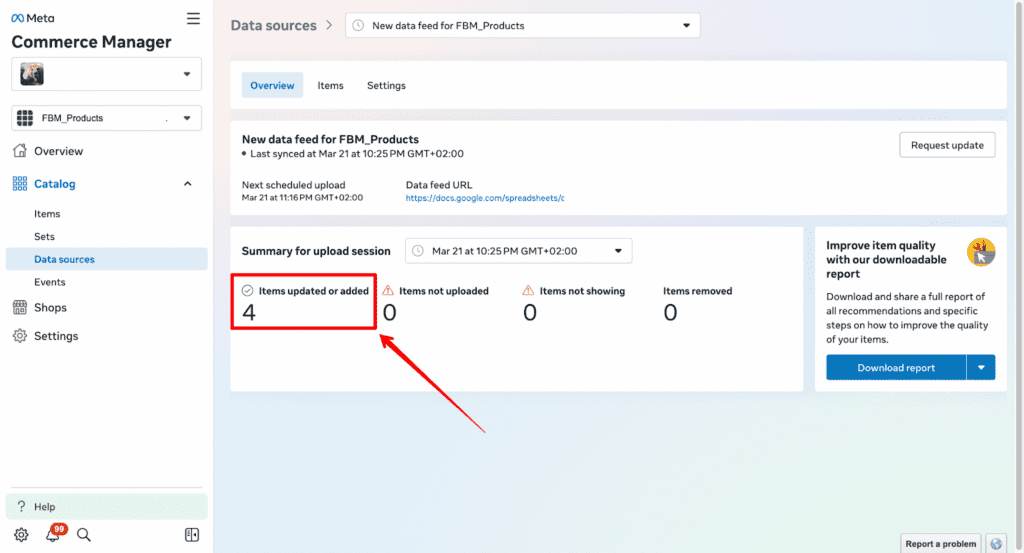
Task: Click the Commerce Manager title
Action: click(x=91, y=42)
